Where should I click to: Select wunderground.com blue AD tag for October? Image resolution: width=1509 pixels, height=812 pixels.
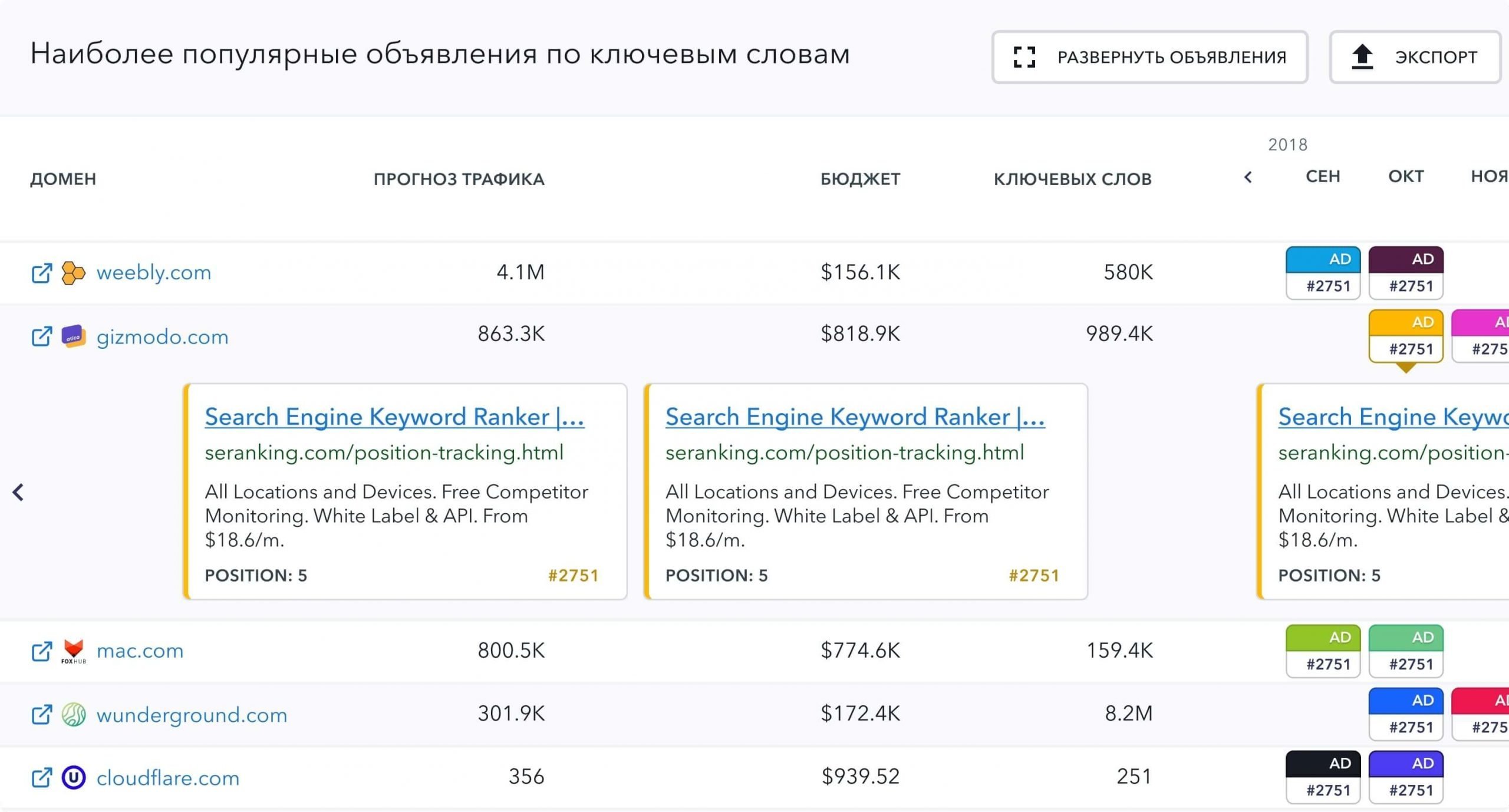click(1406, 714)
